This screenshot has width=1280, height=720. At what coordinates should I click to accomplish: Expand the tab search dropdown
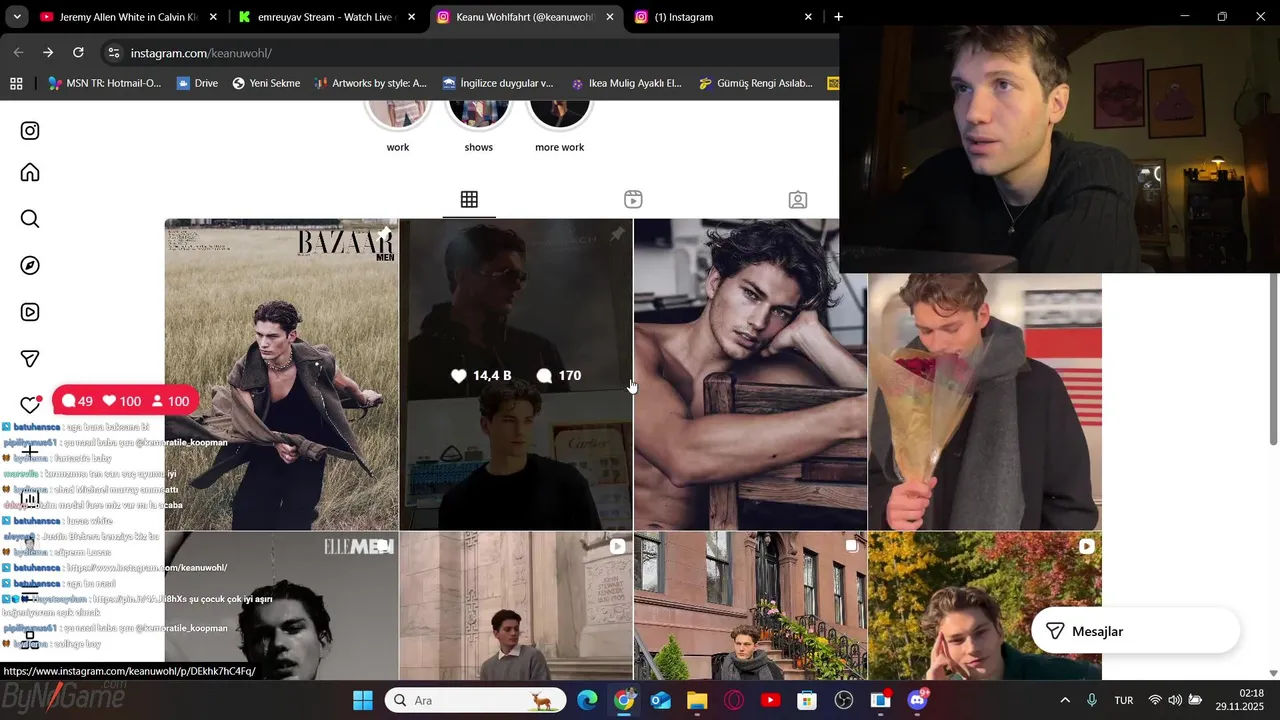click(x=16, y=17)
